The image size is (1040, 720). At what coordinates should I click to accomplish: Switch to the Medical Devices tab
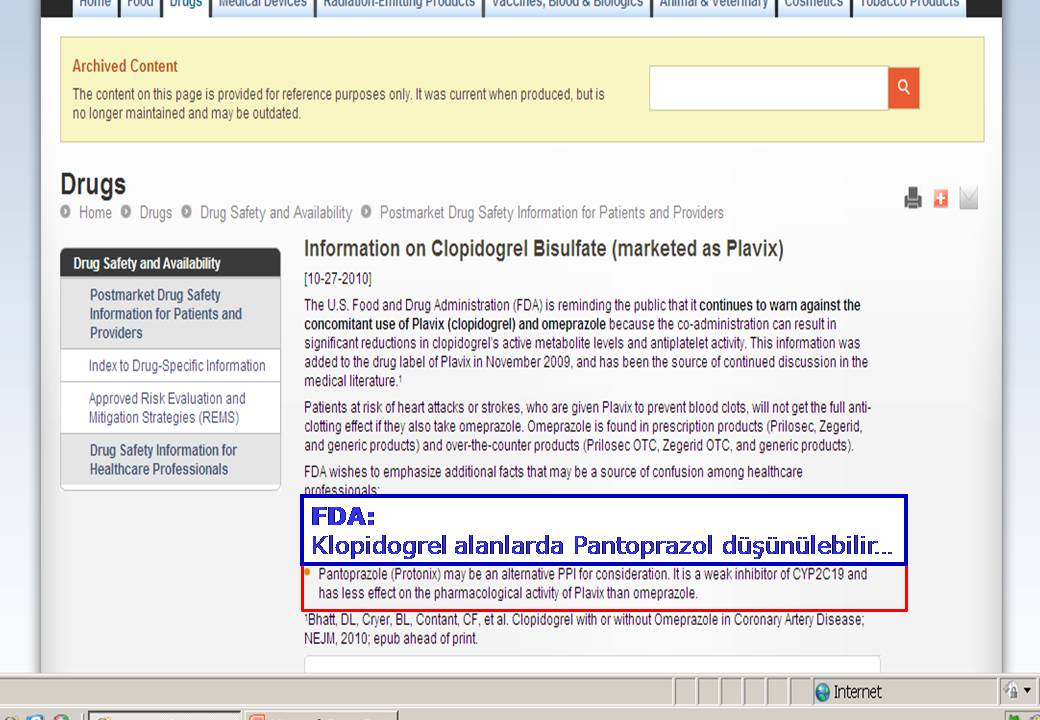(262, 5)
